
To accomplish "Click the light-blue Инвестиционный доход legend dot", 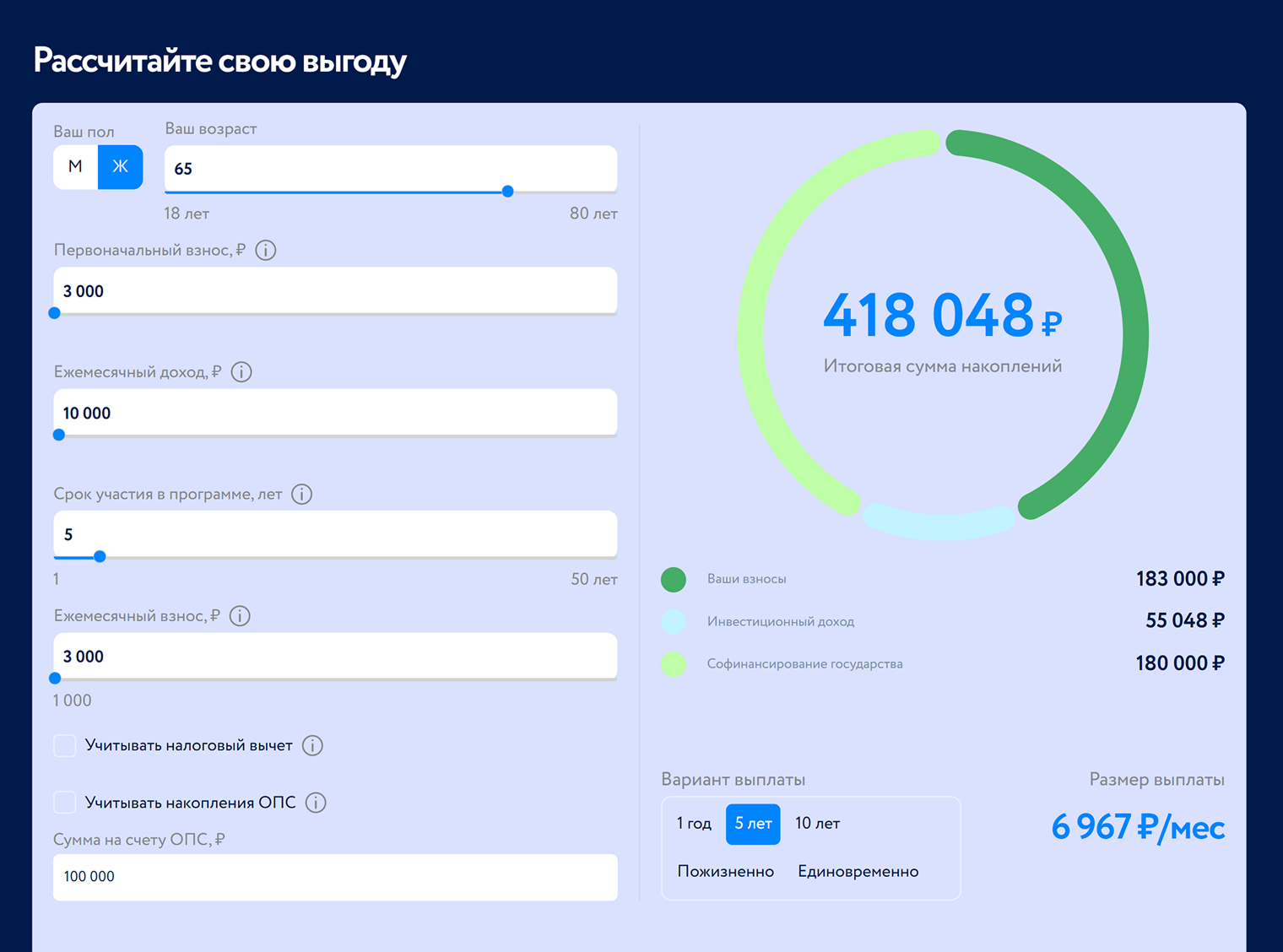I will coord(674,622).
